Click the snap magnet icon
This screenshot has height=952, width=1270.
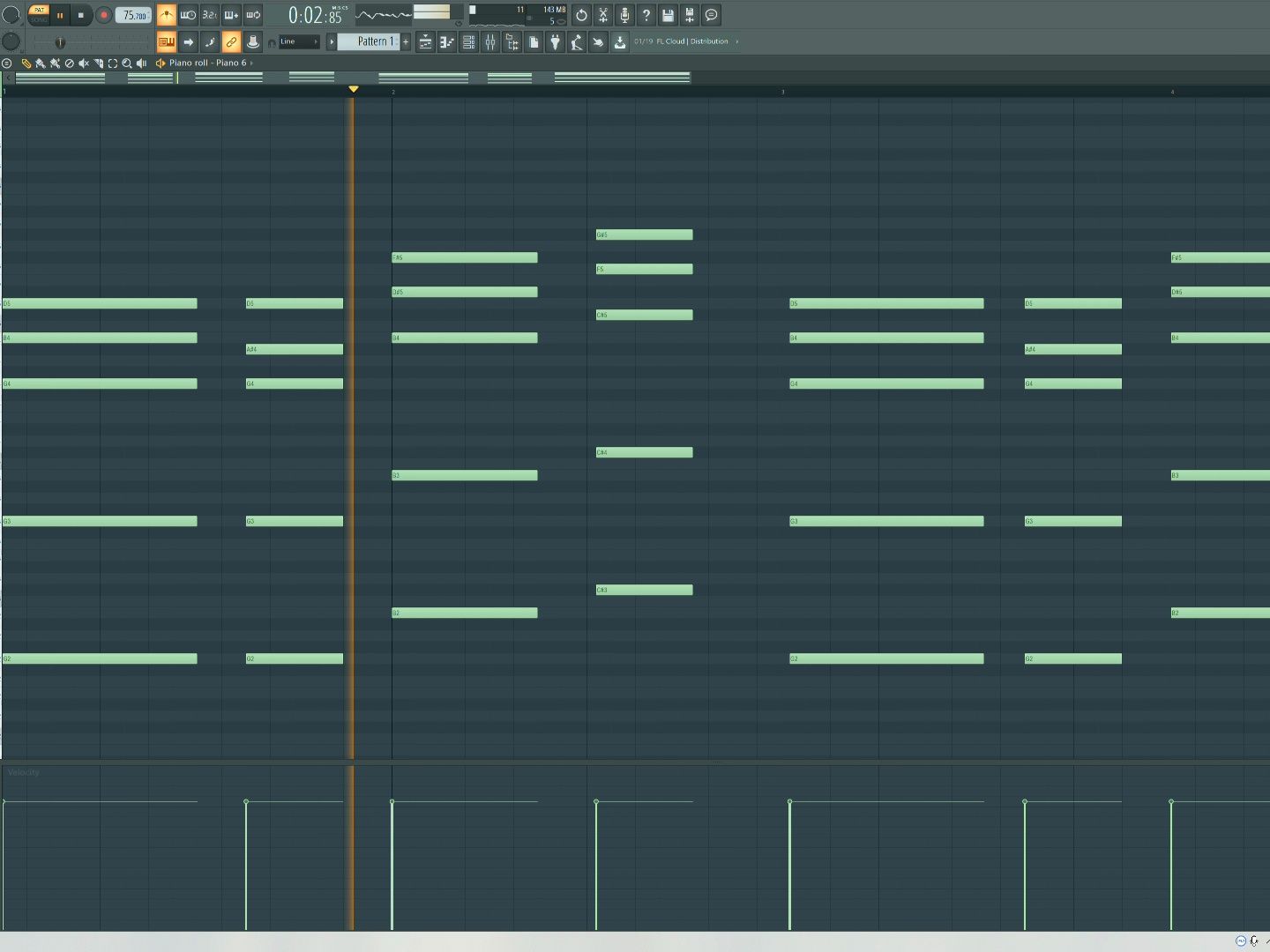coord(272,42)
